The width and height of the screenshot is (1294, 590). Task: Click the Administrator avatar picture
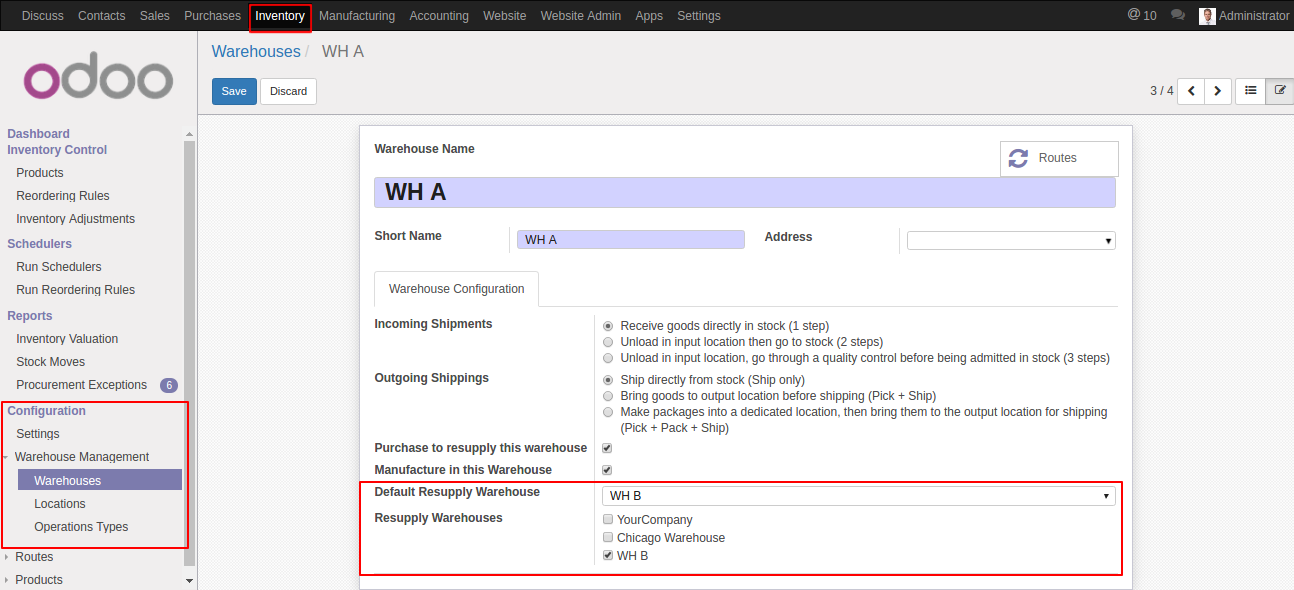click(1207, 16)
